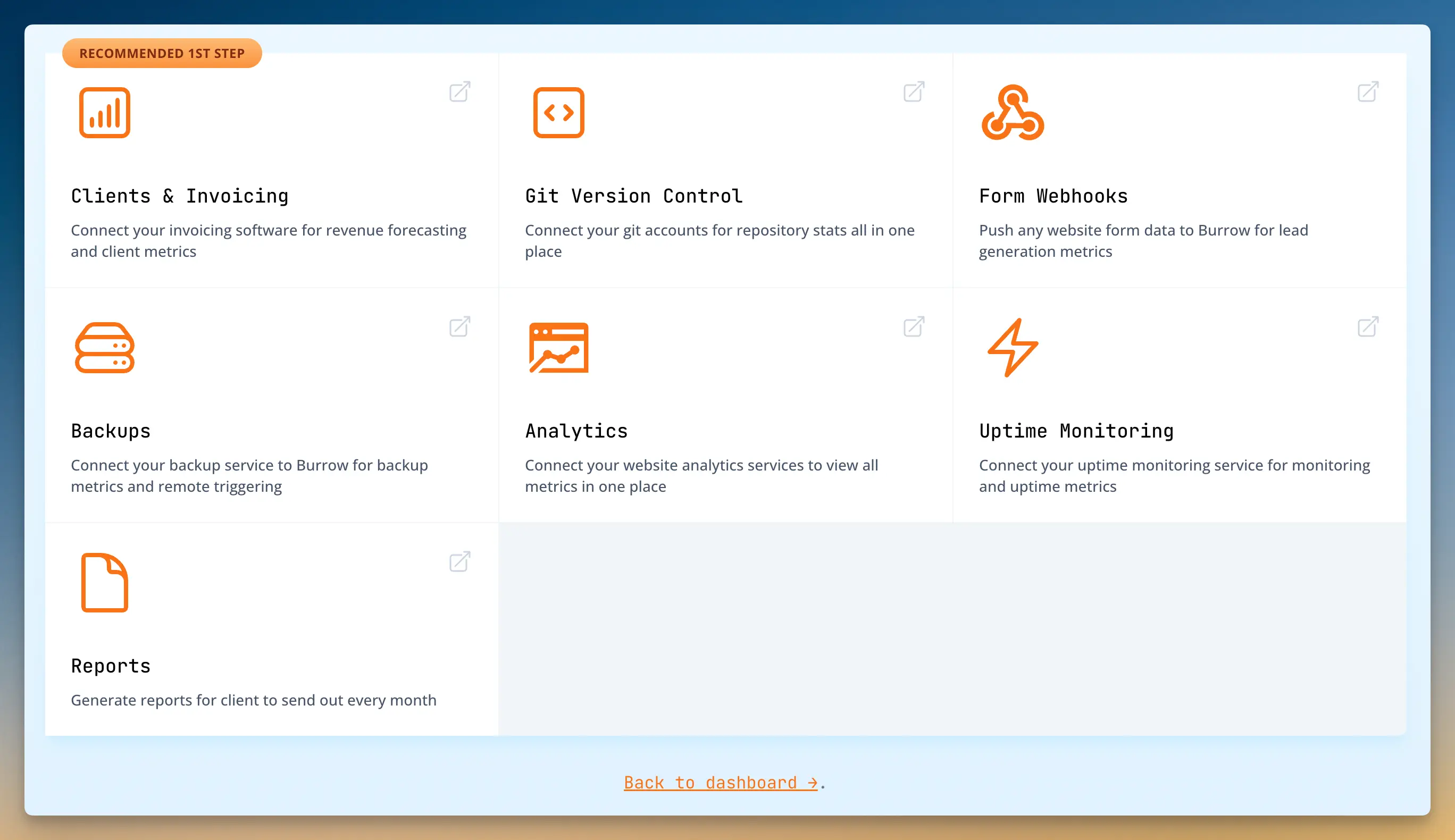This screenshot has width=1455, height=840.
Task: Click 'Connect your backup service' description text
Action: [249, 475]
